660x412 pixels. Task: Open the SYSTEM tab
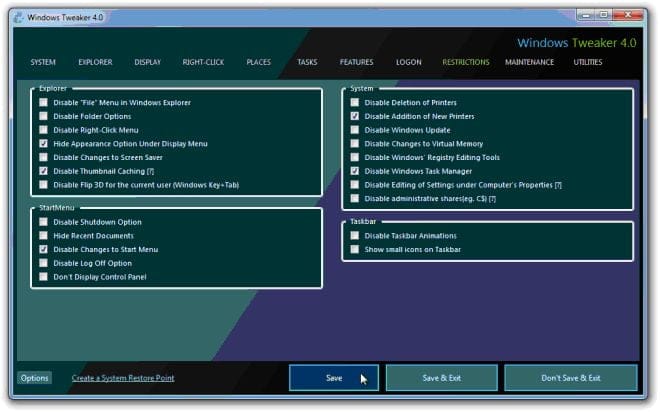coord(43,62)
